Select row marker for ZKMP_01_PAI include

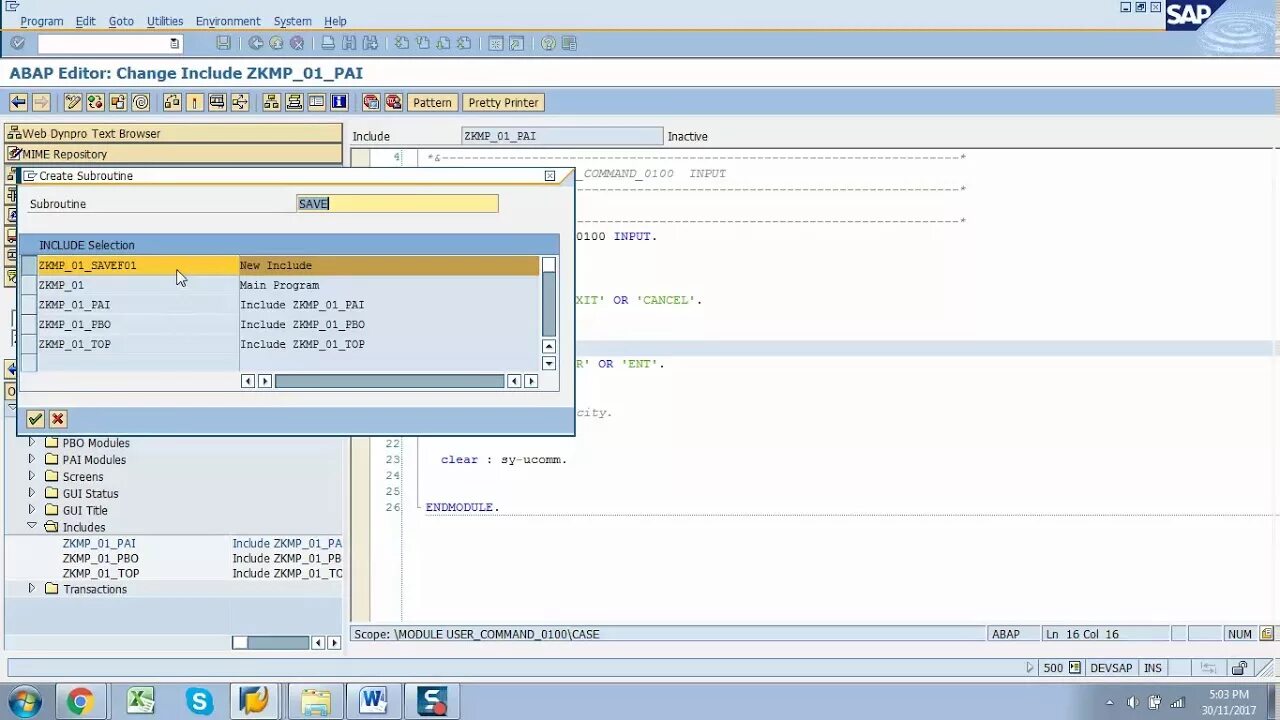point(29,305)
